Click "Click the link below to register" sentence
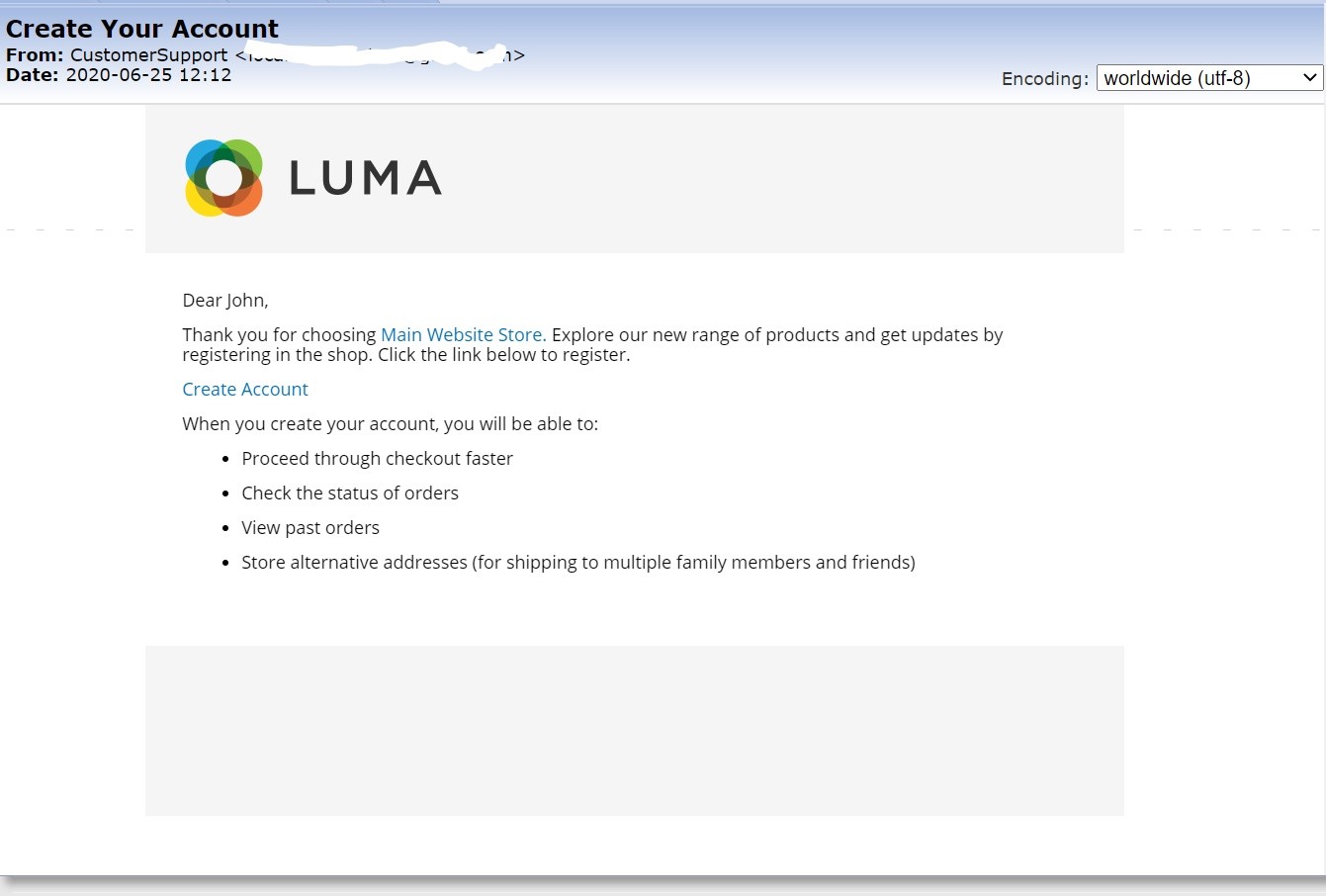 click(x=503, y=355)
